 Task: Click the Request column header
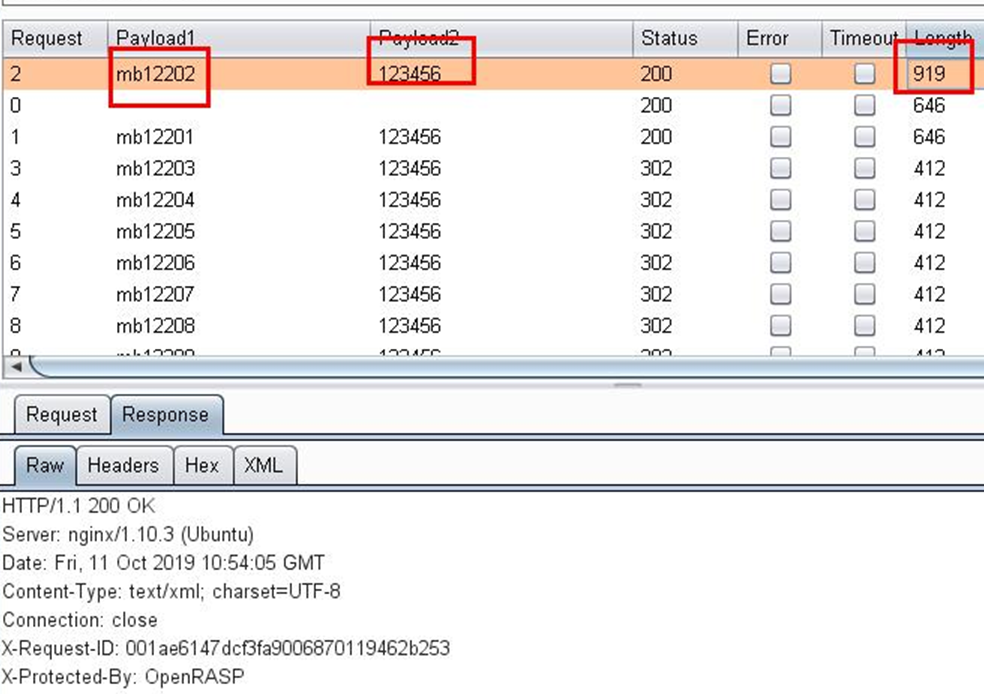click(x=55, y=39)
